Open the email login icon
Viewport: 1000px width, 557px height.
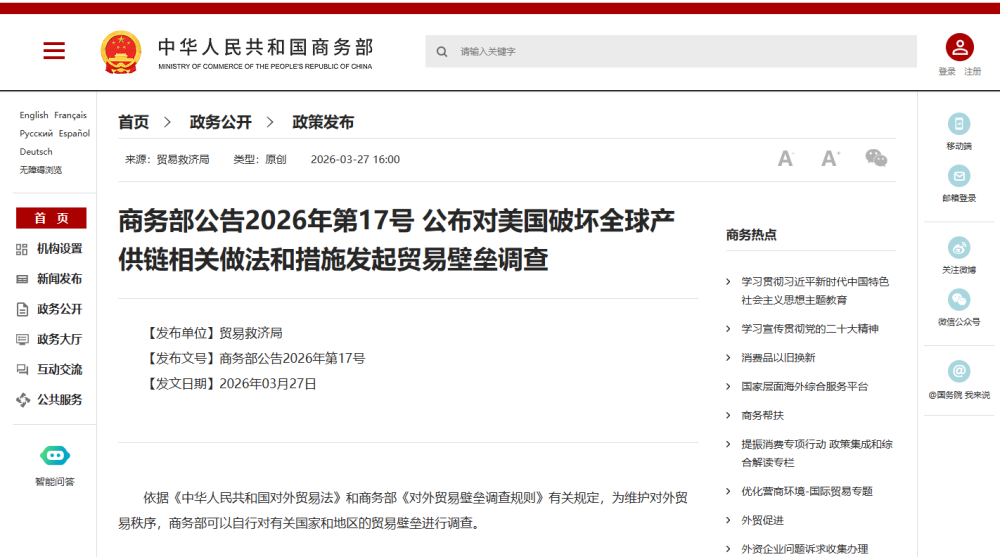click(959, 176)
